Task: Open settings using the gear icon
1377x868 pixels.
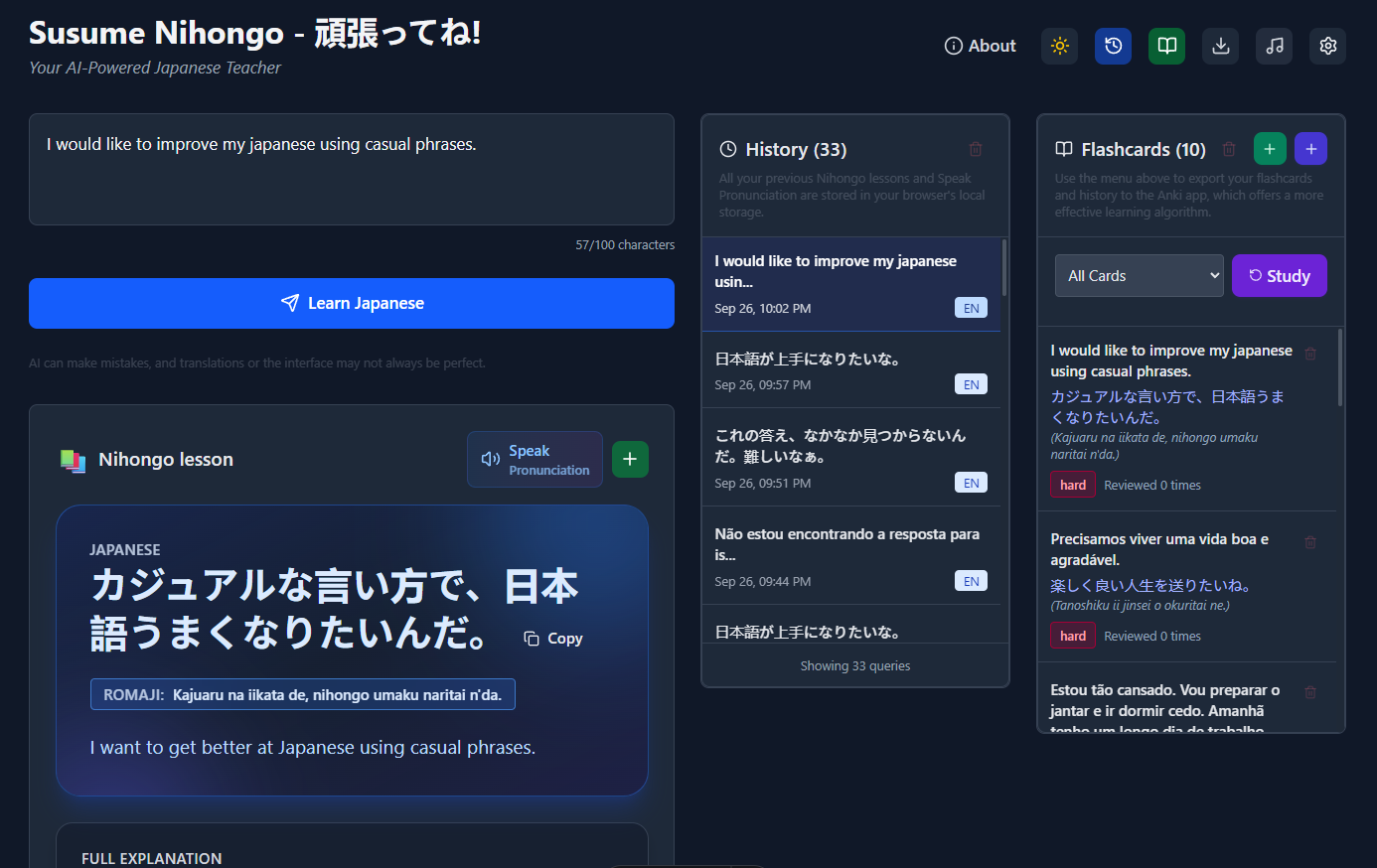Action: tap(1327, 46)
